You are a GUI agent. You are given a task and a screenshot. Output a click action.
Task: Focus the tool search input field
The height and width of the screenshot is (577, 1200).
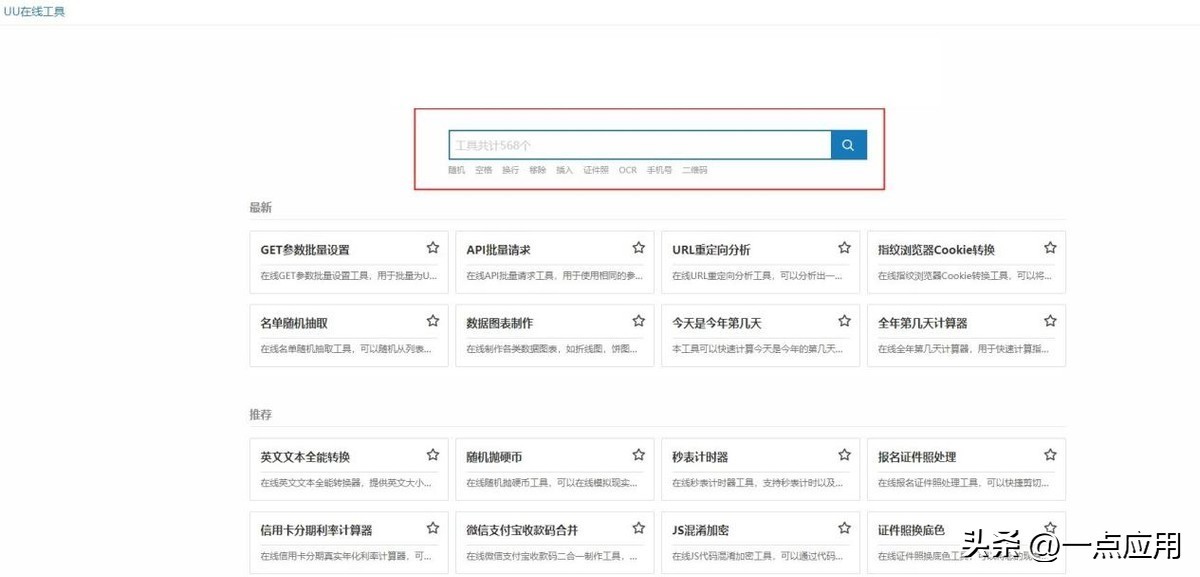tap(639, 145)
